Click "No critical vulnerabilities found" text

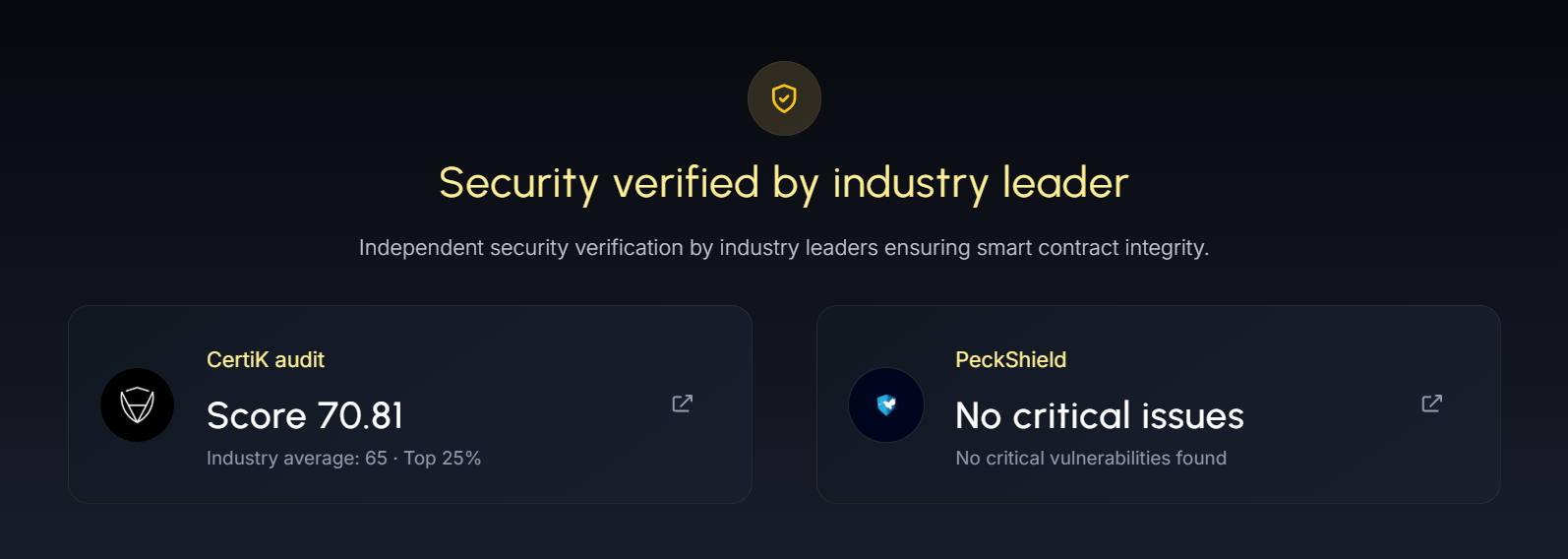1090,459
